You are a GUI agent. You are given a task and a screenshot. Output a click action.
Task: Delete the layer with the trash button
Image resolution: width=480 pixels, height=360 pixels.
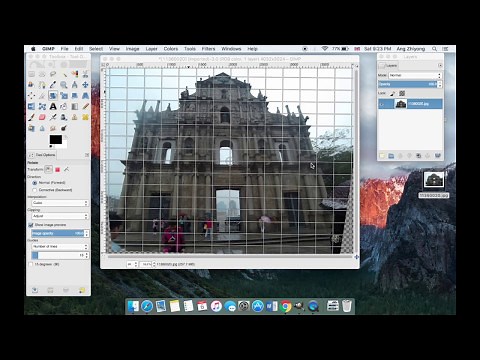438,156
